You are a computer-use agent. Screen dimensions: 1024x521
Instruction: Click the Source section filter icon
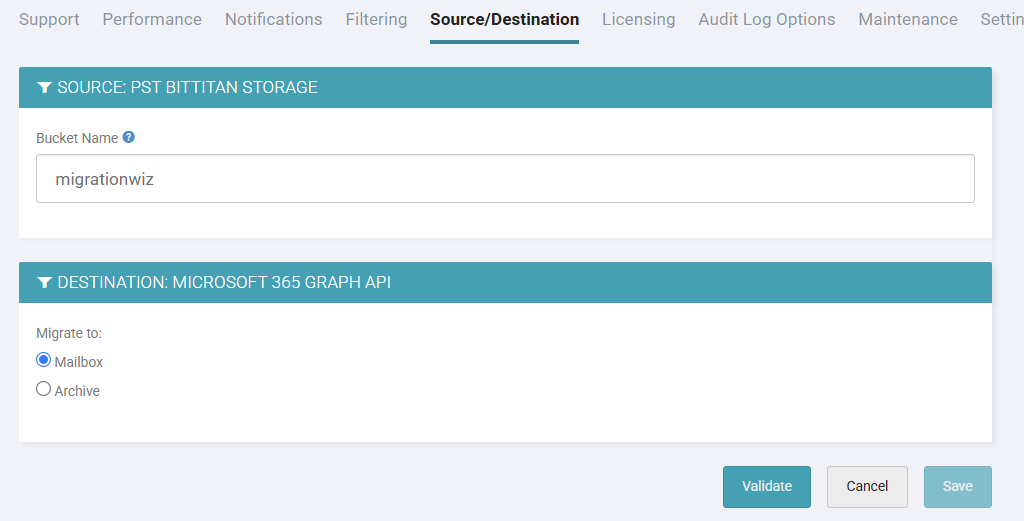point(44,87)
